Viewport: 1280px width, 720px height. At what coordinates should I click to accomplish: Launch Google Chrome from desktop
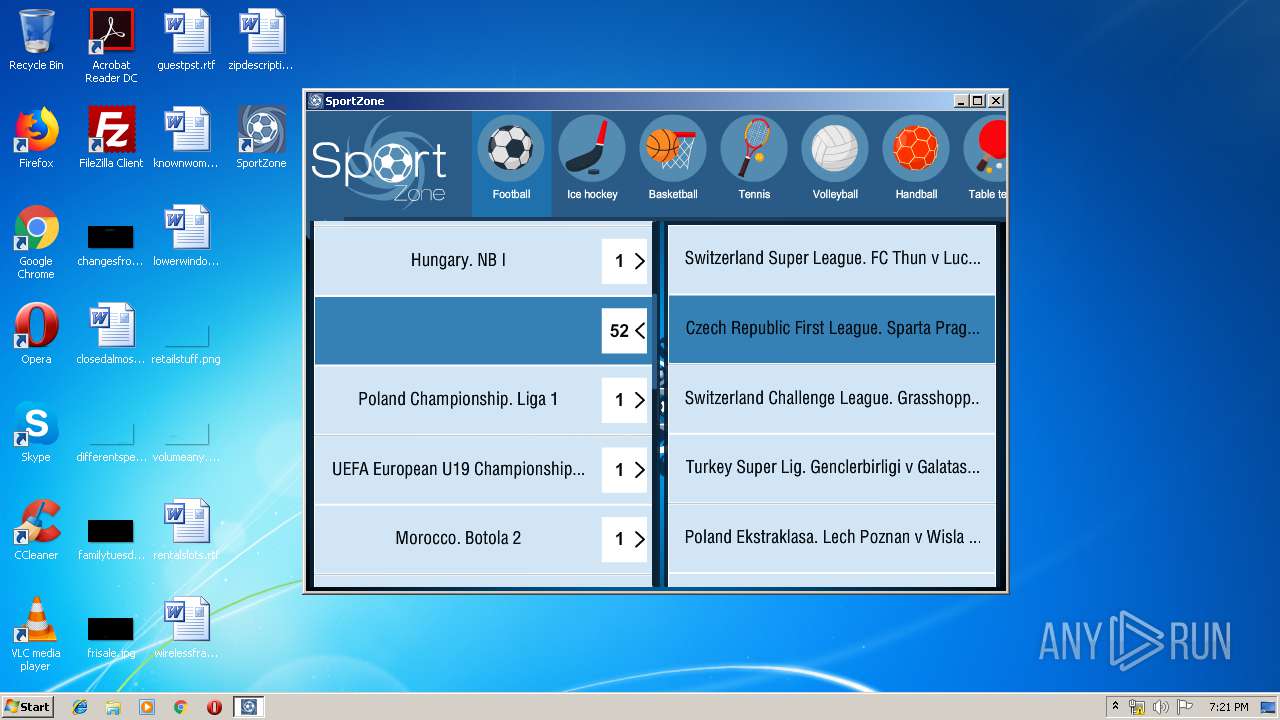pos(36,242)
